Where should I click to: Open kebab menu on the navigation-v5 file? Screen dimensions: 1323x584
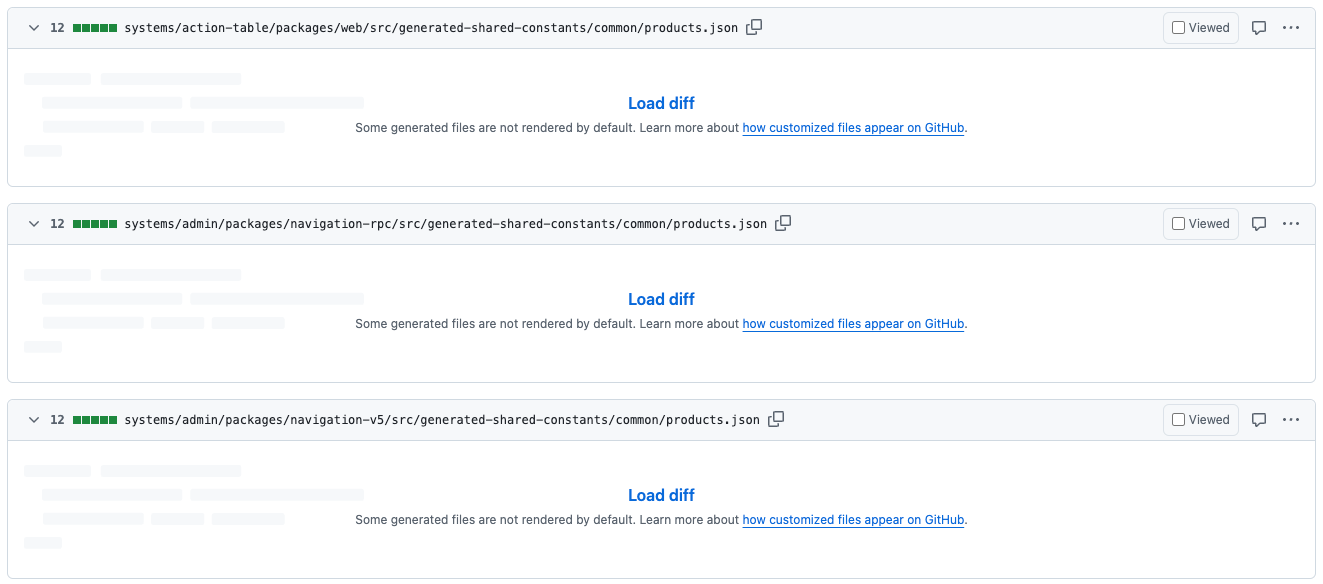click(x=1291, y=419)
